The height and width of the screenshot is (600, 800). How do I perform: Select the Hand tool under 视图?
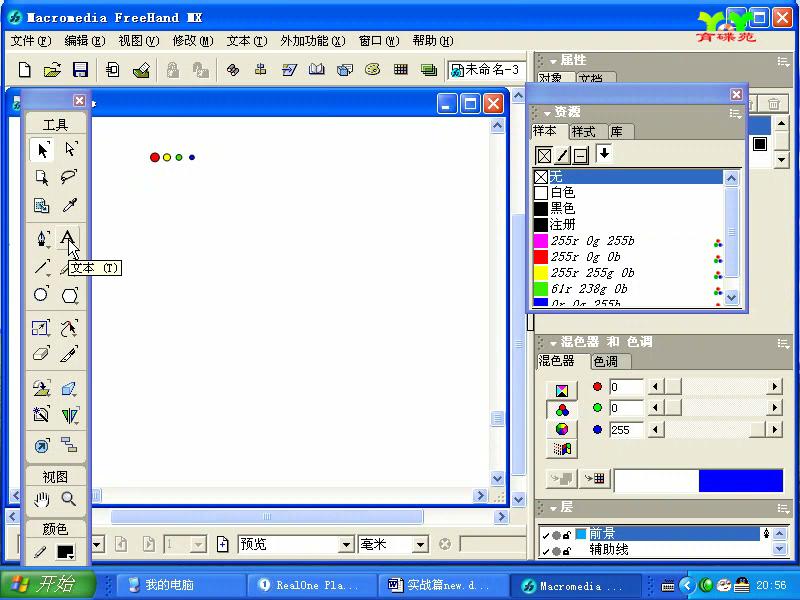point(42,499)
